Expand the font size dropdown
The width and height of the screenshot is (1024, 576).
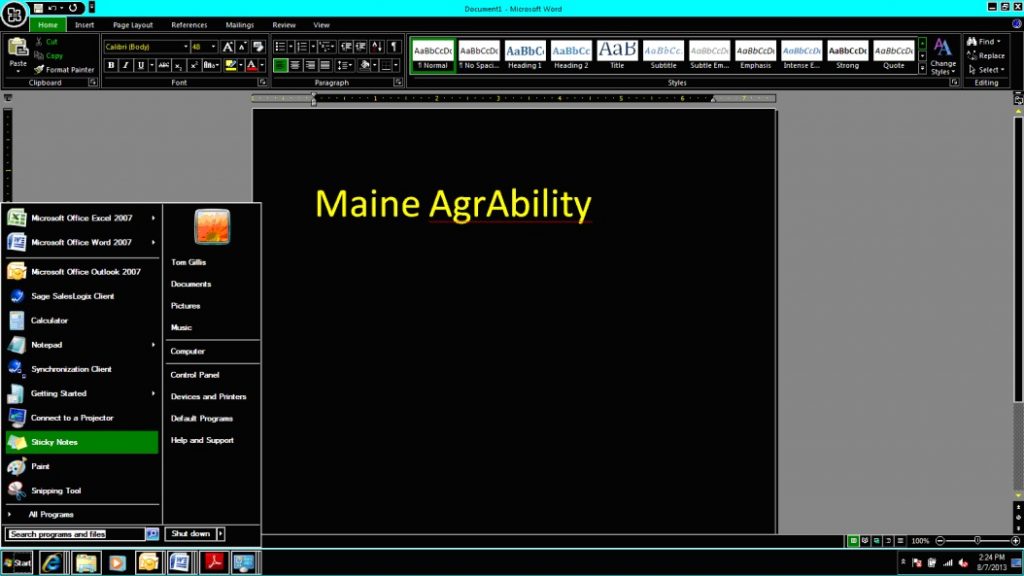(x=214, y=47)
